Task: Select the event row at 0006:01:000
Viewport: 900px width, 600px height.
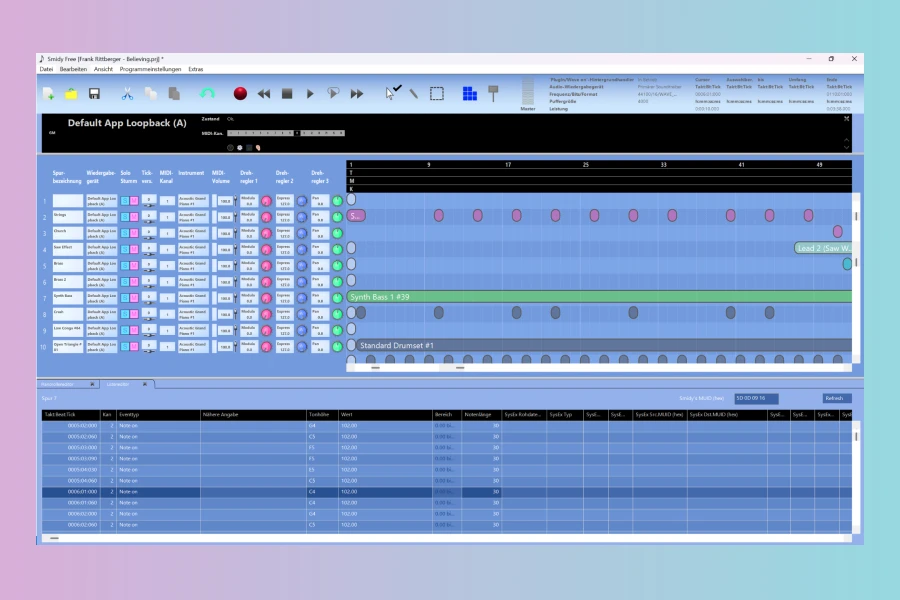Action: coord(446,492)
